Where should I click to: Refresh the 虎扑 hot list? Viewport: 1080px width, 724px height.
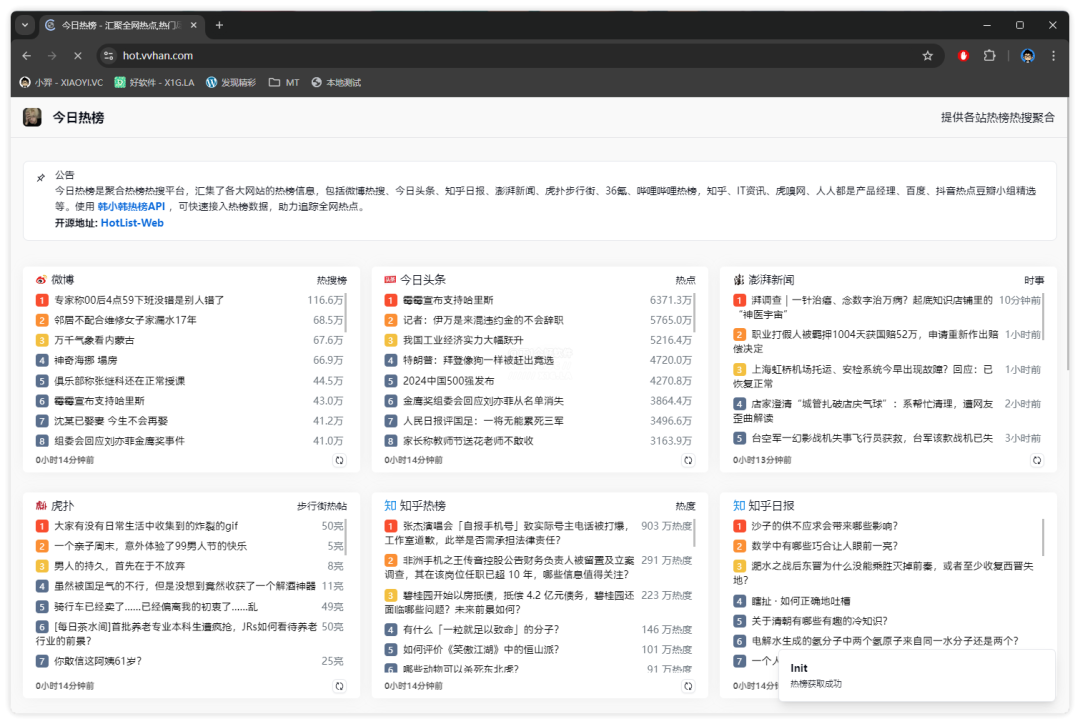pyautogui.click(x=339, y=686)
